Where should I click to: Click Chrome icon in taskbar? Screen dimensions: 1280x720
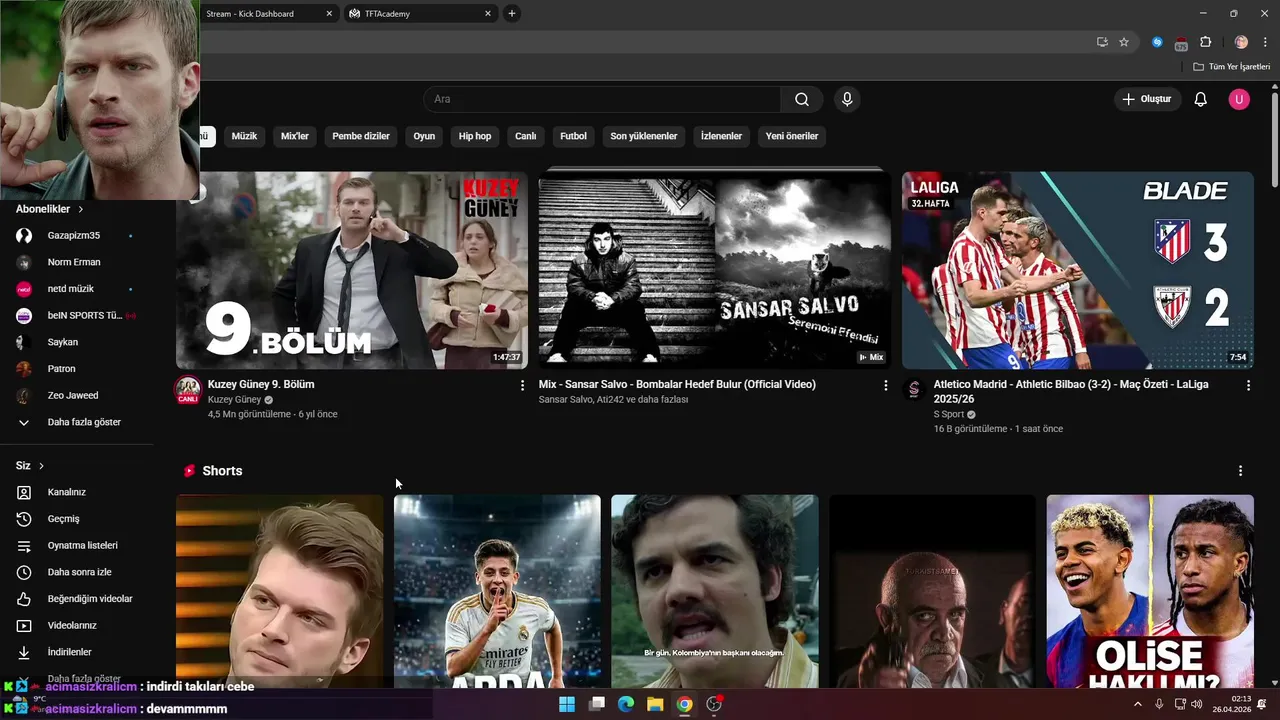coord(684,704)
